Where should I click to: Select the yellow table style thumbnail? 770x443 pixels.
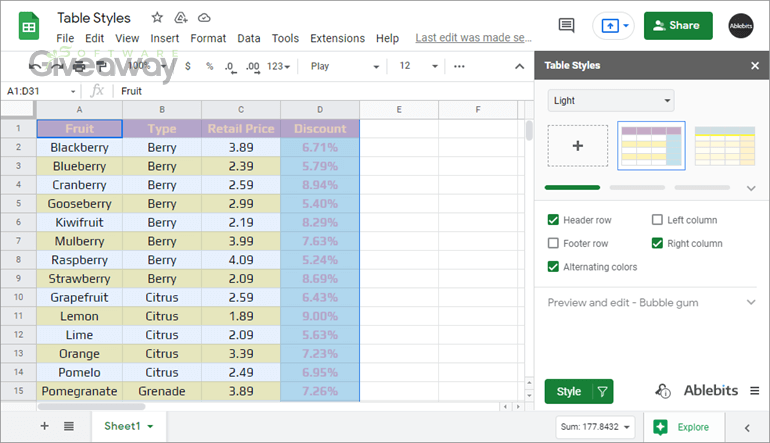coord(724,146)
